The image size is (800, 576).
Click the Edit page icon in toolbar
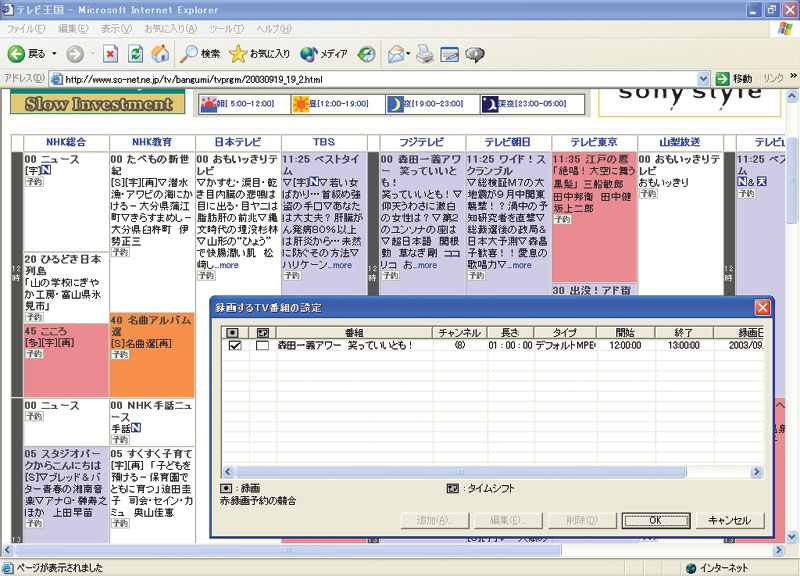(449, 54)
